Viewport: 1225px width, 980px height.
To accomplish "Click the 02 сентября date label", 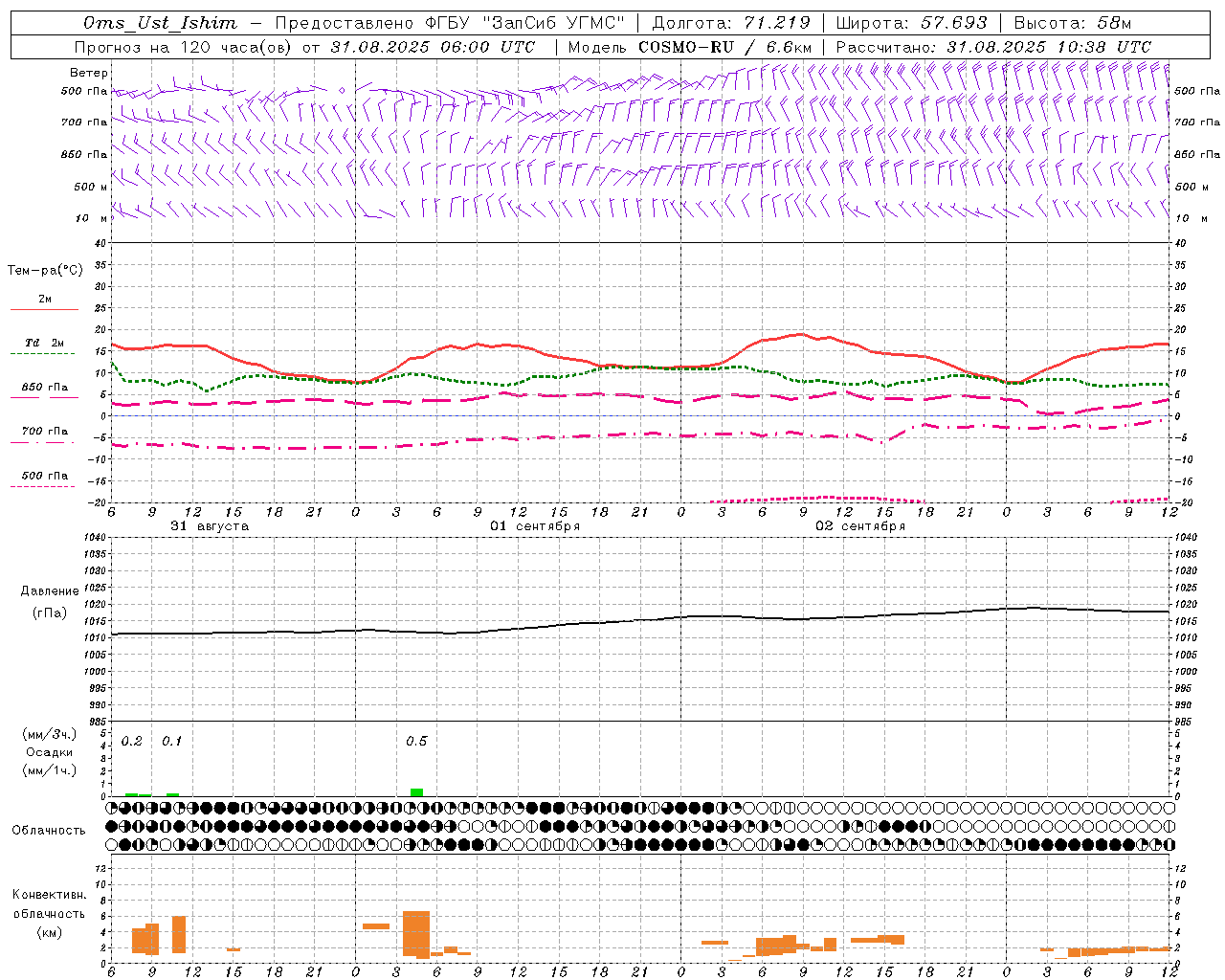I will 860,526.
